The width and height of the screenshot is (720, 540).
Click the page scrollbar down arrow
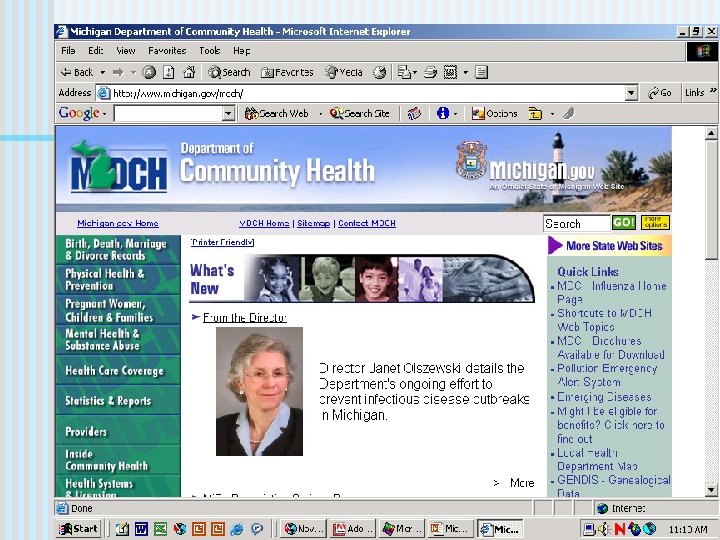(711, 489)
